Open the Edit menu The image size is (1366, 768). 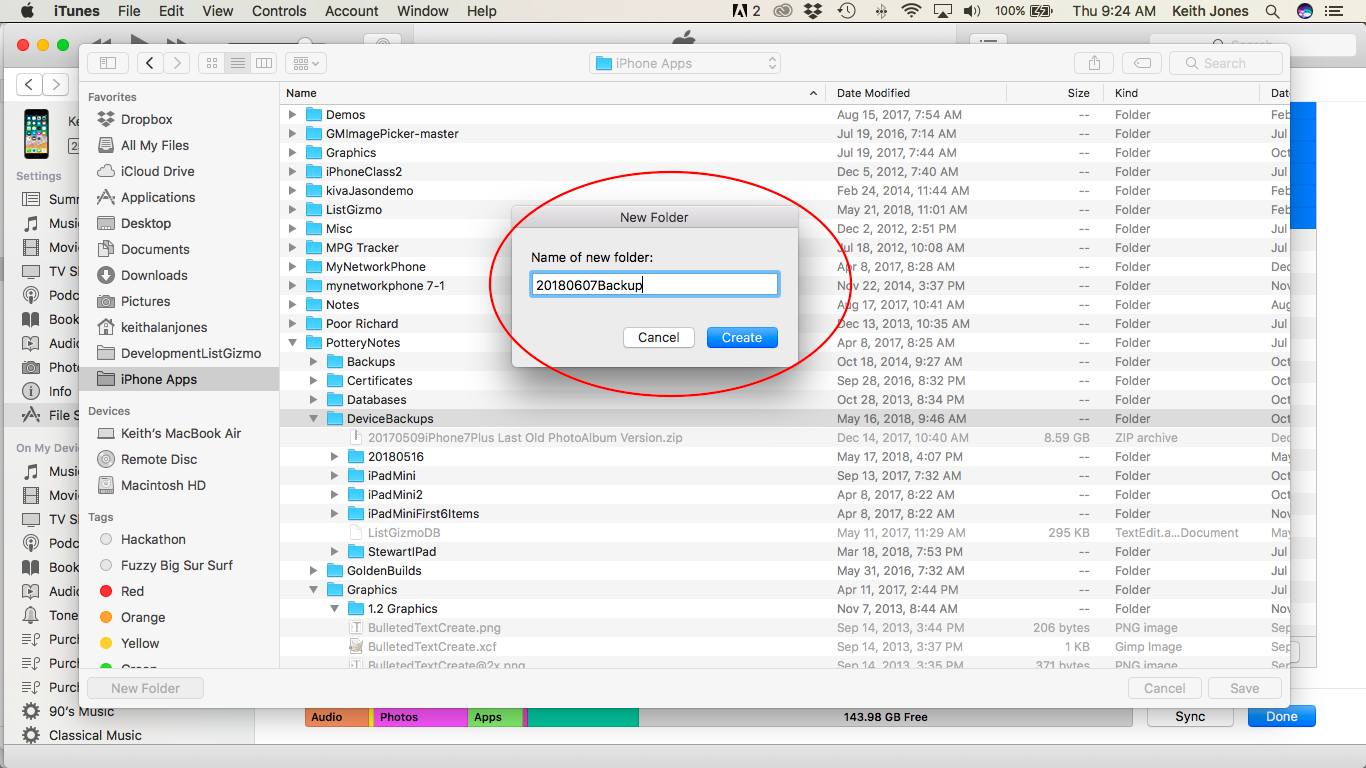point(171,11)
